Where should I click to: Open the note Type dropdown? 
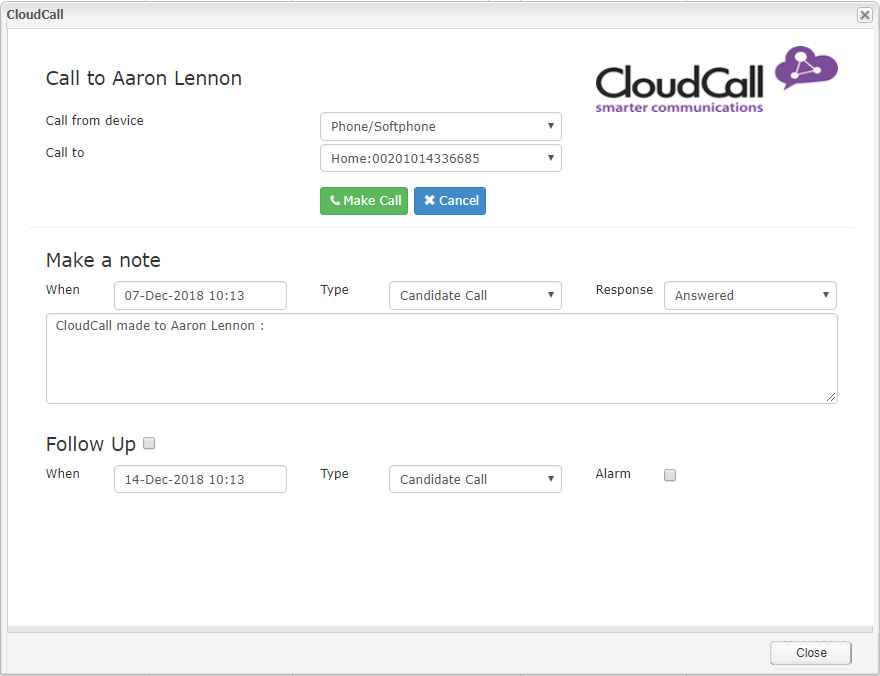[475, 296]
